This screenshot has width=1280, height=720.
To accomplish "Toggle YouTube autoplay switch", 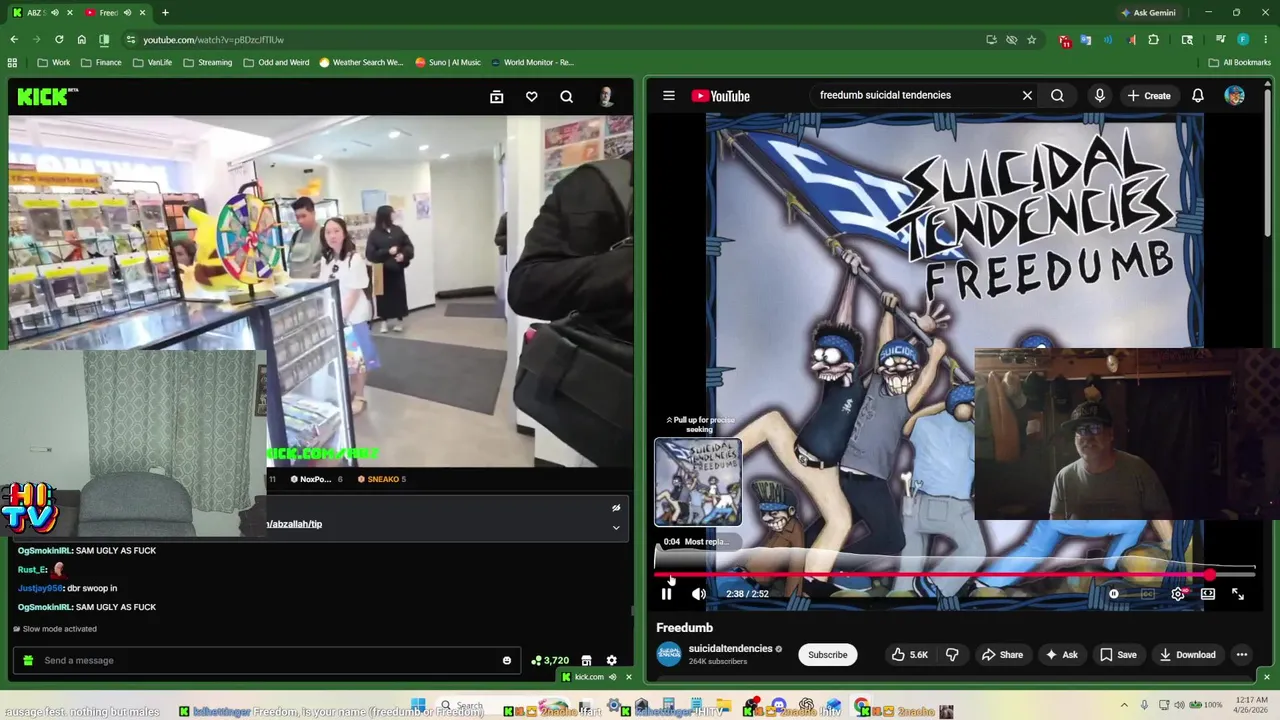I will tap(1113, 594).
